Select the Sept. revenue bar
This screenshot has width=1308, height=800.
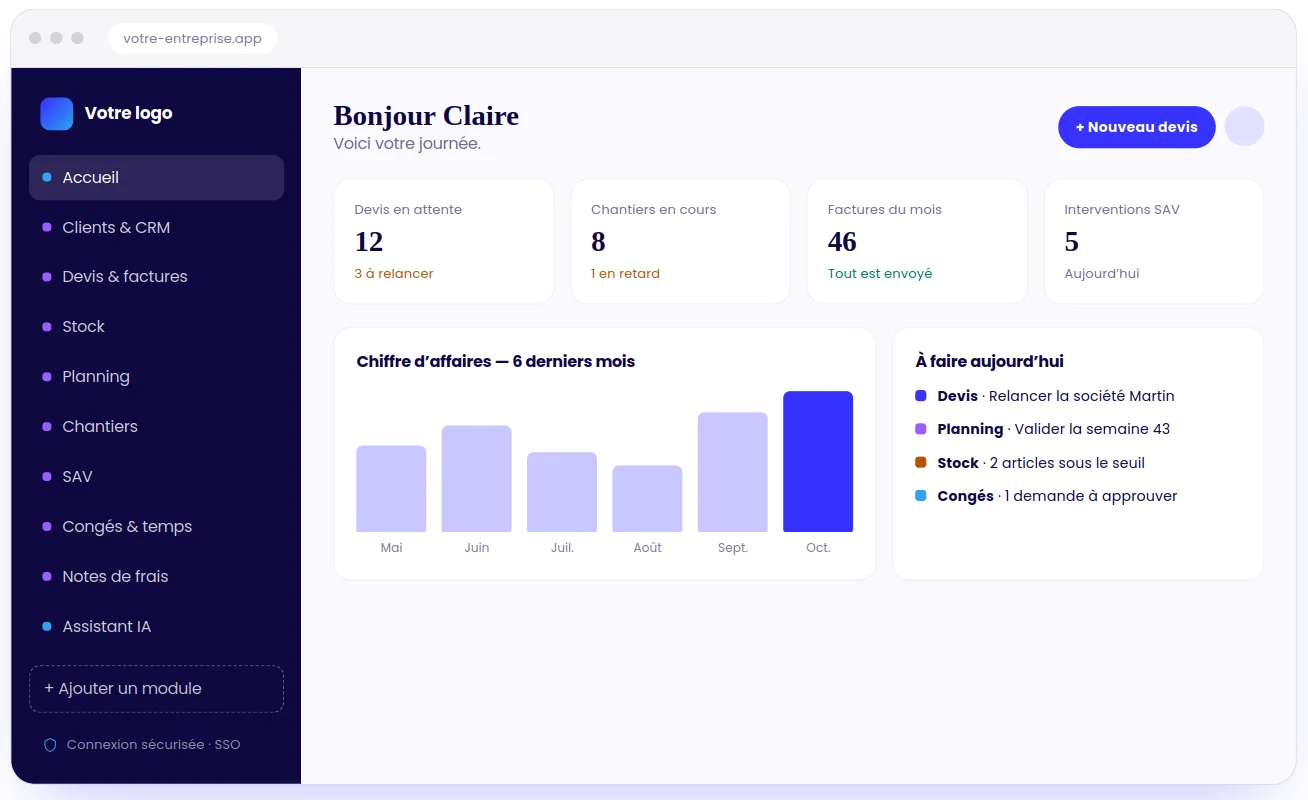pyautogui.click(x=733, y=472)
